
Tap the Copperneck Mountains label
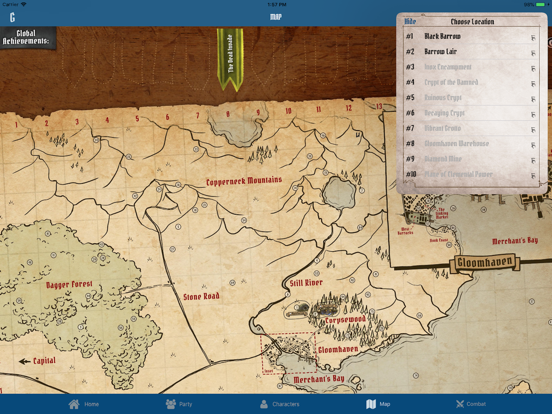(x=244, y=181)
